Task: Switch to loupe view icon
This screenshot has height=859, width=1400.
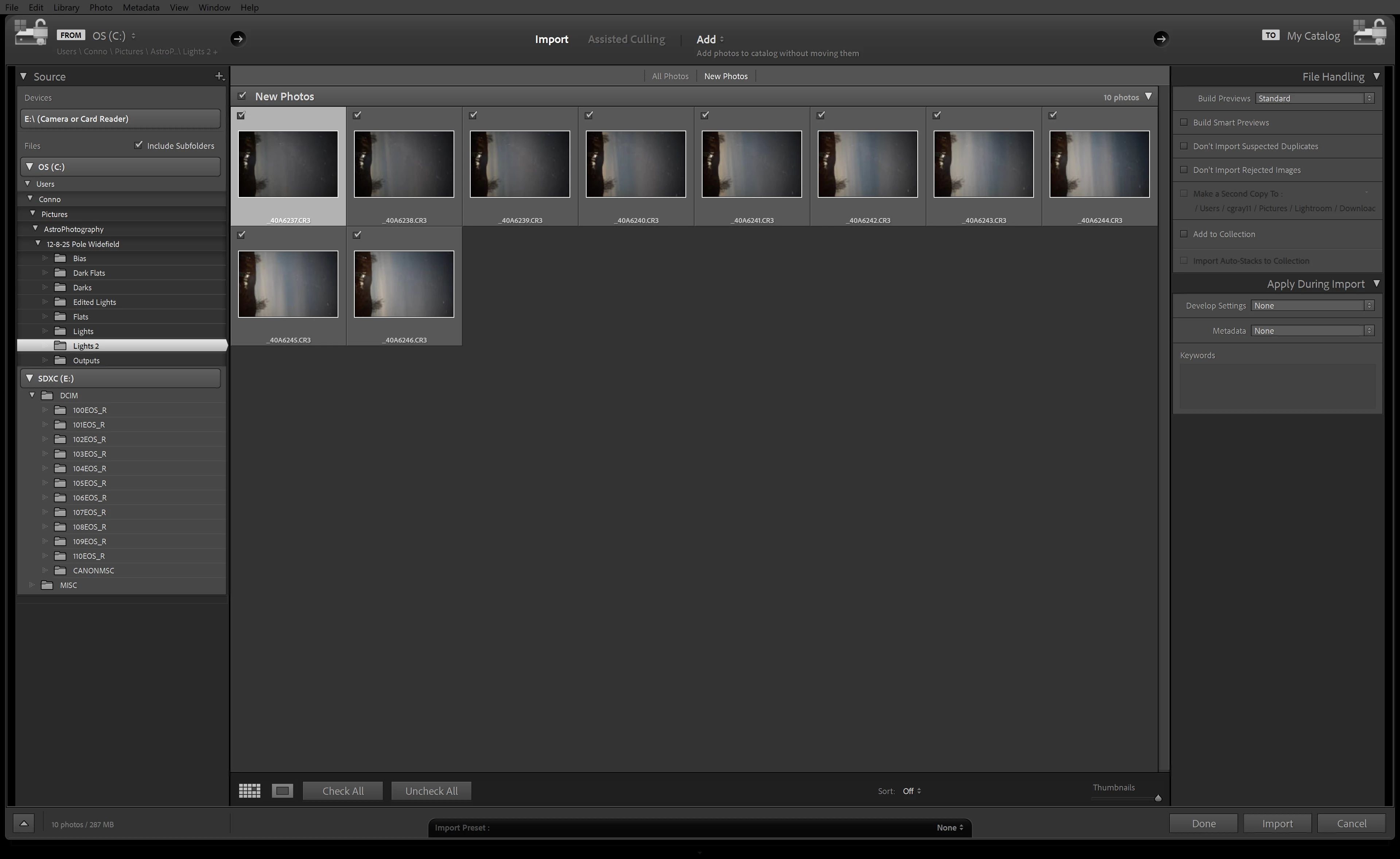Action: point(283,790)
